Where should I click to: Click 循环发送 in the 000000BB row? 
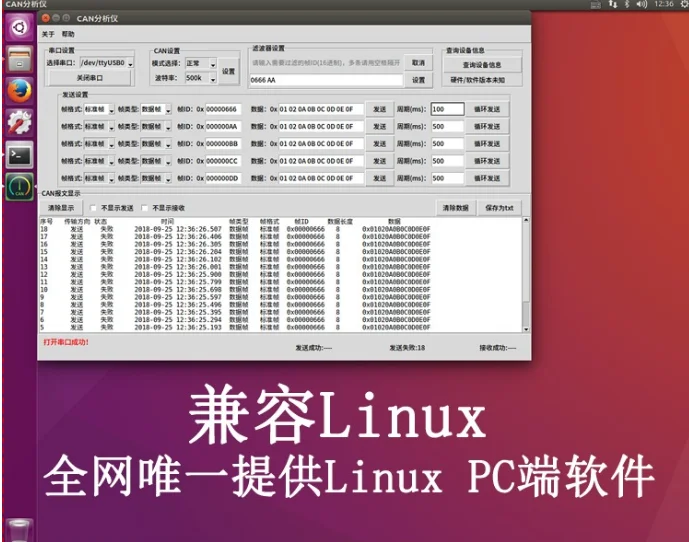[x=487, y=144]
